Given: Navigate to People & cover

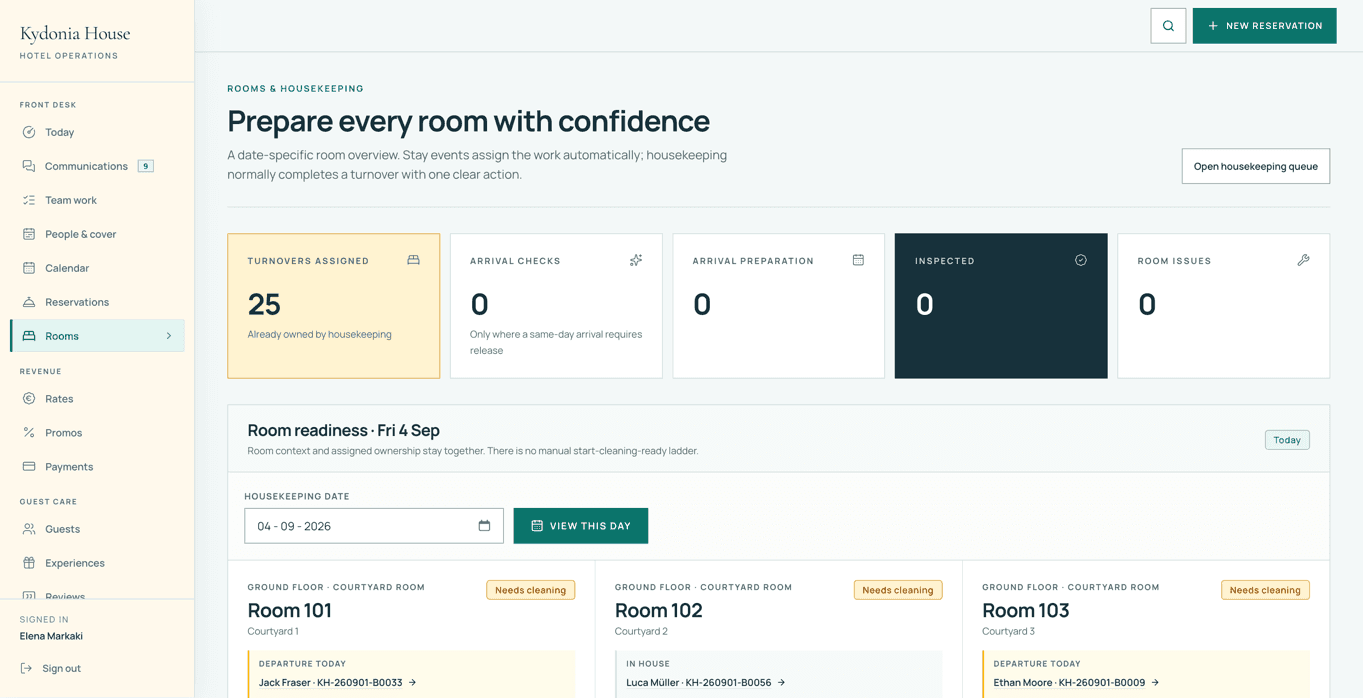Looking at the screenshot, I should point(97,234).
